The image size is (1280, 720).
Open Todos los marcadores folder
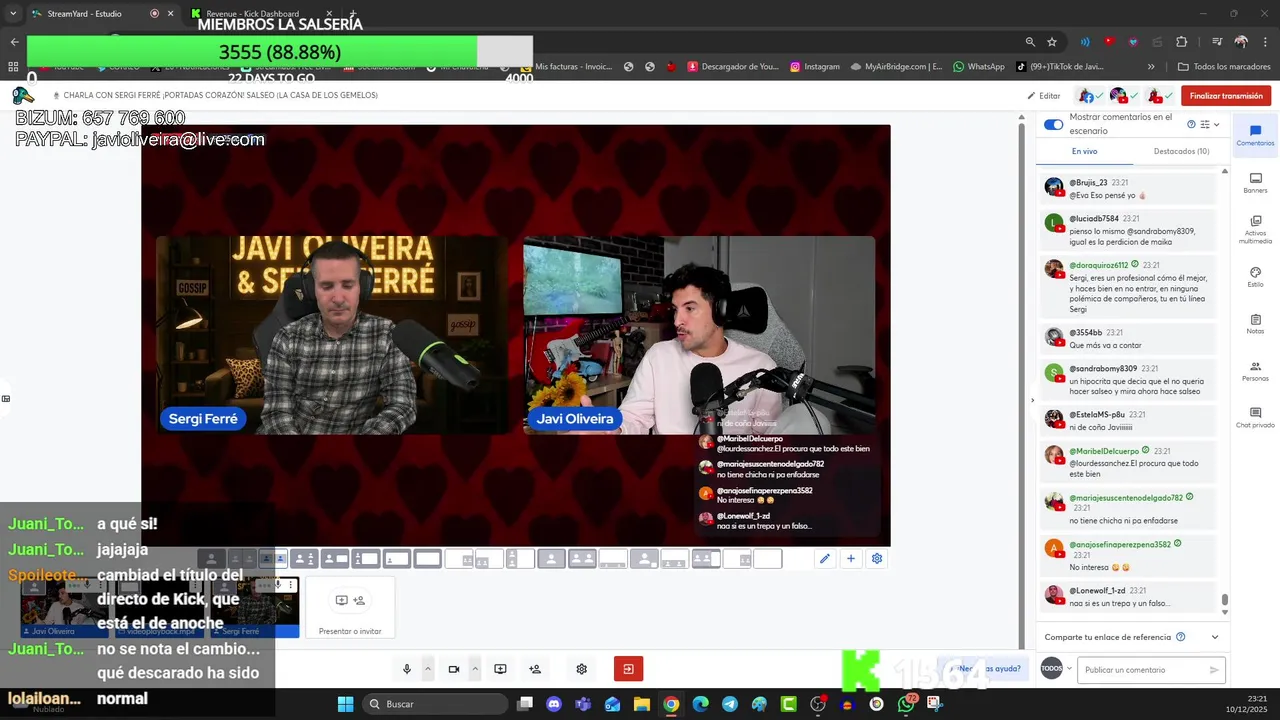coord(1224,67)
